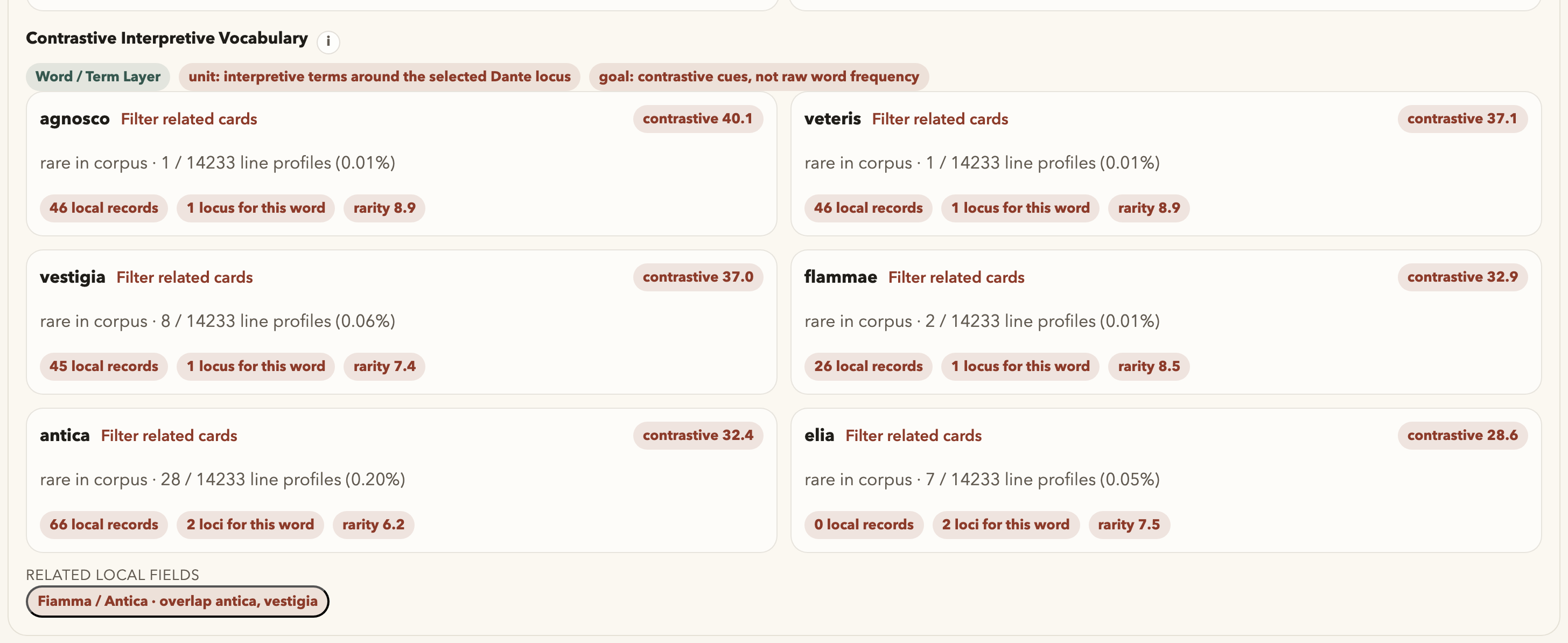
Task: Click the rarity 7.5 pill on elia
Action: coord(1129,525)
